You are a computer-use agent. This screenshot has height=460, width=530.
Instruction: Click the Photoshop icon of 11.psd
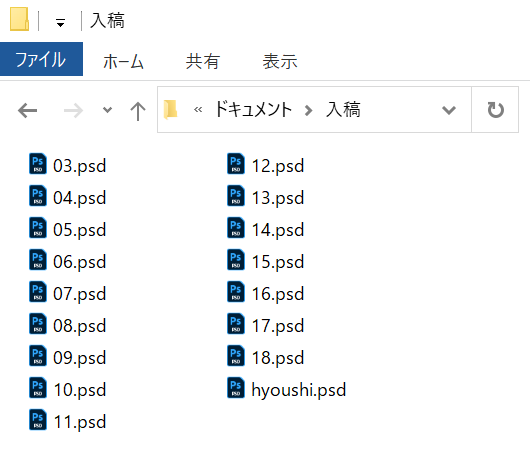tap(38, 420)
